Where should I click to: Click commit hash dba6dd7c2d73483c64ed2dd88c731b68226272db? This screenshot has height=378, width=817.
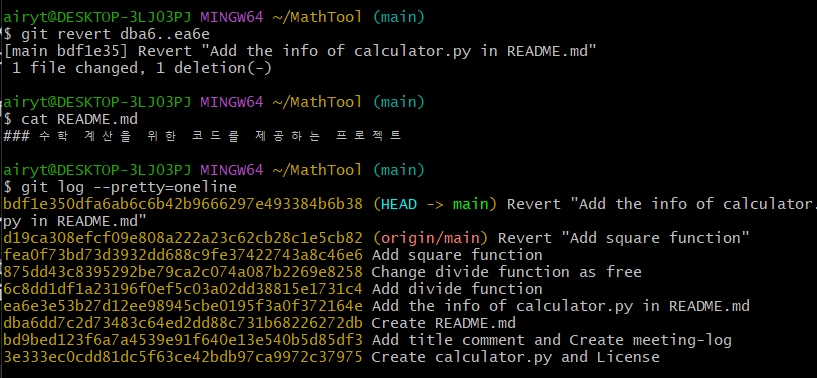(x=183, y=323)
